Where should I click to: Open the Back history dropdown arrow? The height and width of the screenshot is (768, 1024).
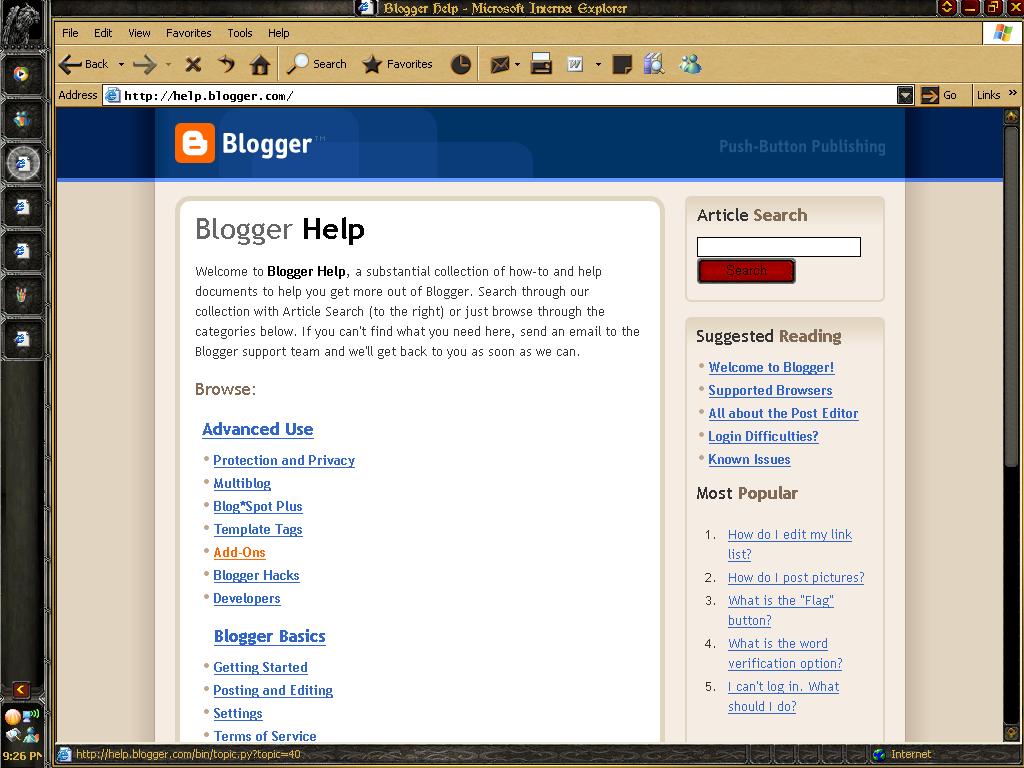coord(121,64)
